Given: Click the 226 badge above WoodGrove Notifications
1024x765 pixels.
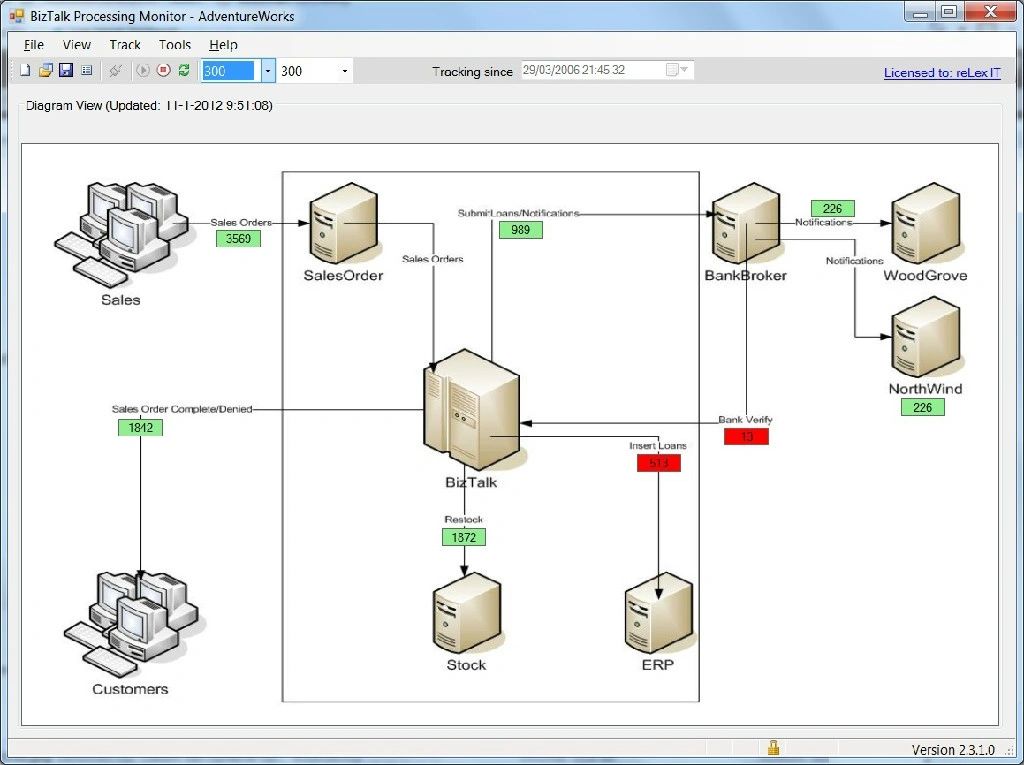Looking at the screenshot, I should coord(833,208).
